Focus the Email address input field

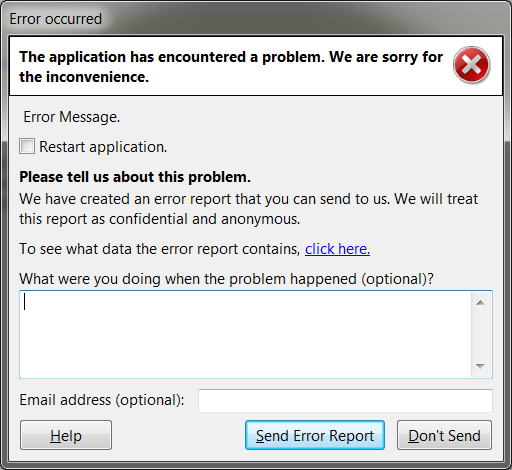click(345, 400)
